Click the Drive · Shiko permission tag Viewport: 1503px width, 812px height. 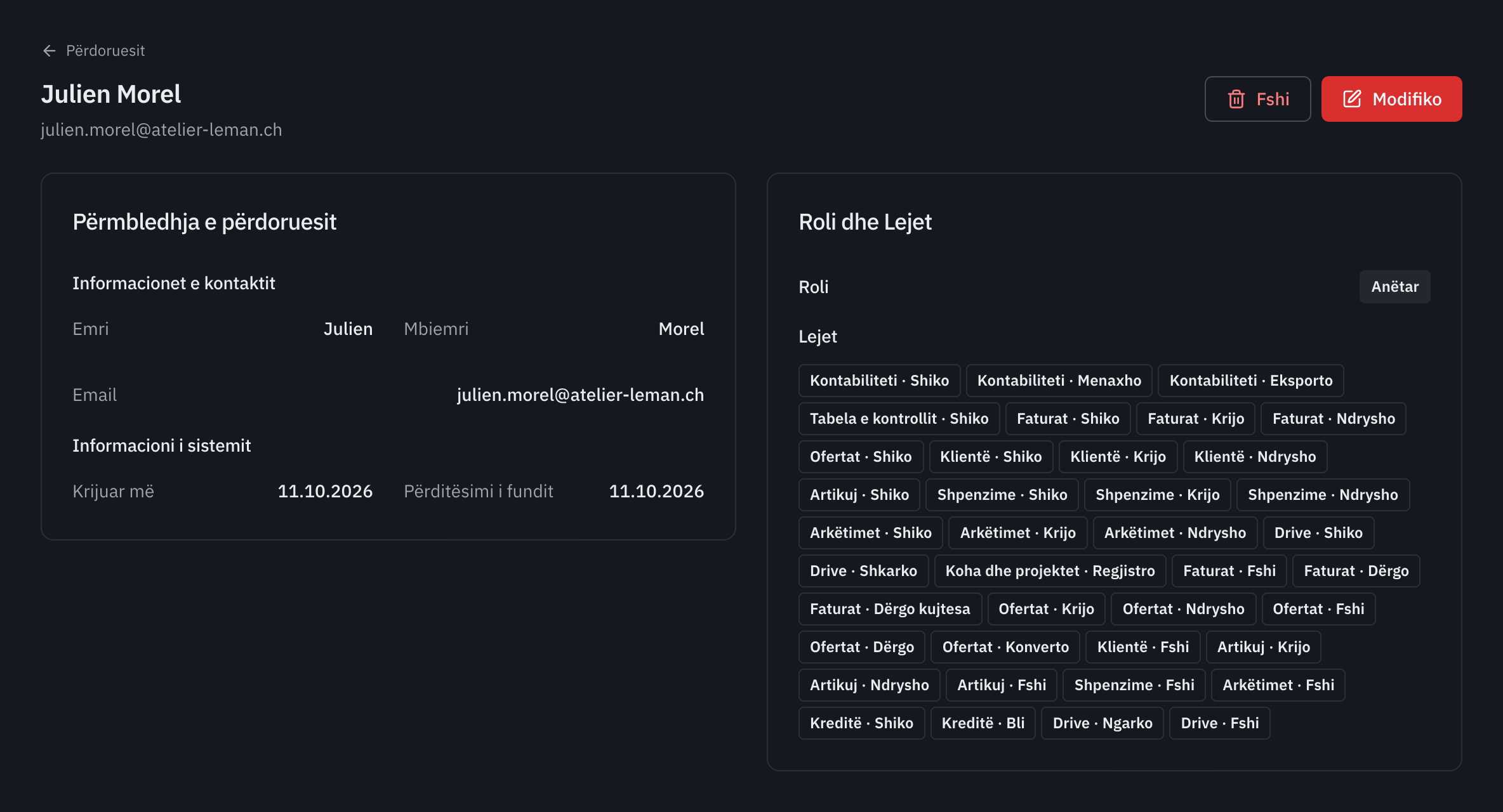point(1318,533)
